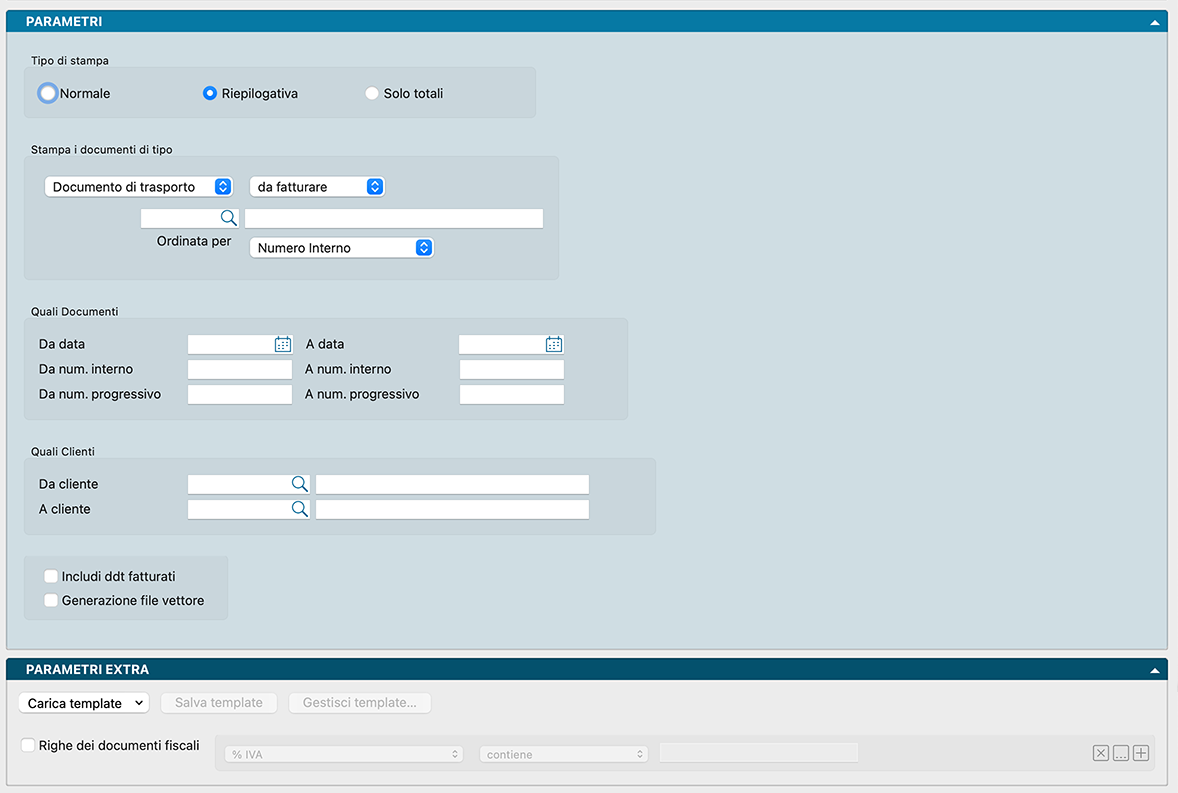
Task: Click the 'Da cliente' search magnifier
Action: click(300, 484)
